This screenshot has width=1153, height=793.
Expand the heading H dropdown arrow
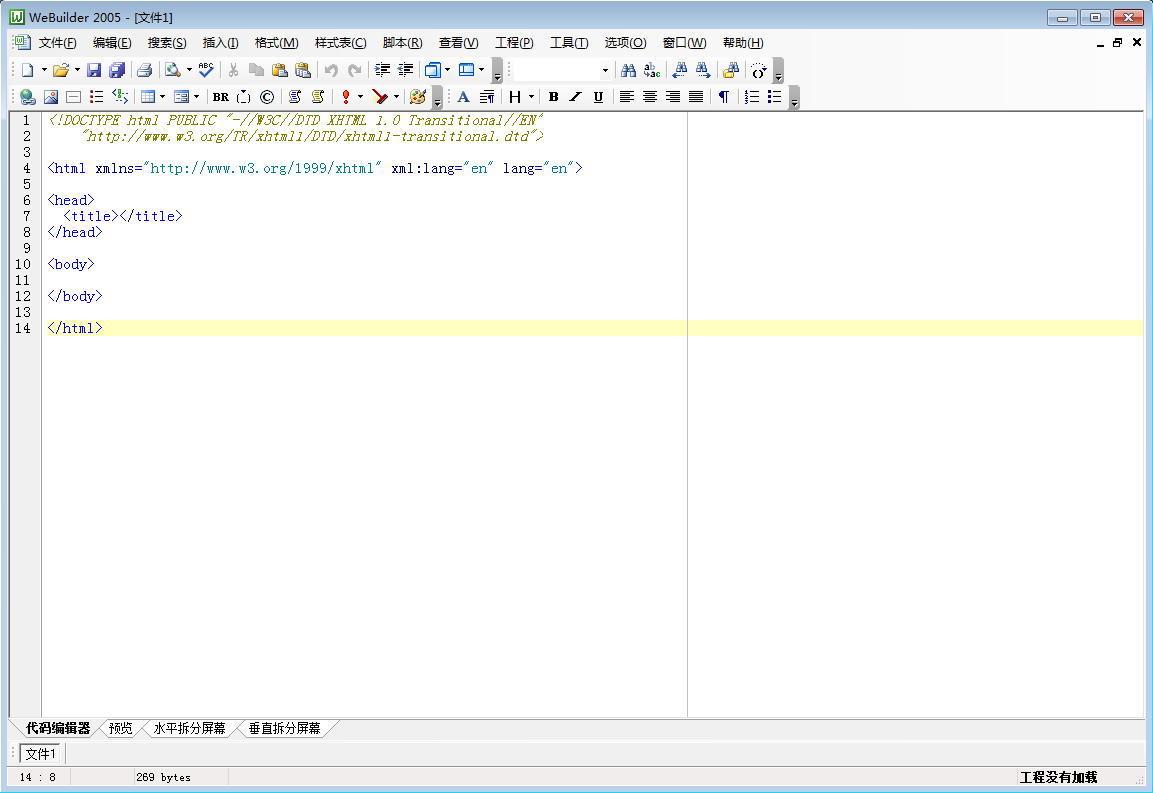pyautogui.click(x=531, y=97)
